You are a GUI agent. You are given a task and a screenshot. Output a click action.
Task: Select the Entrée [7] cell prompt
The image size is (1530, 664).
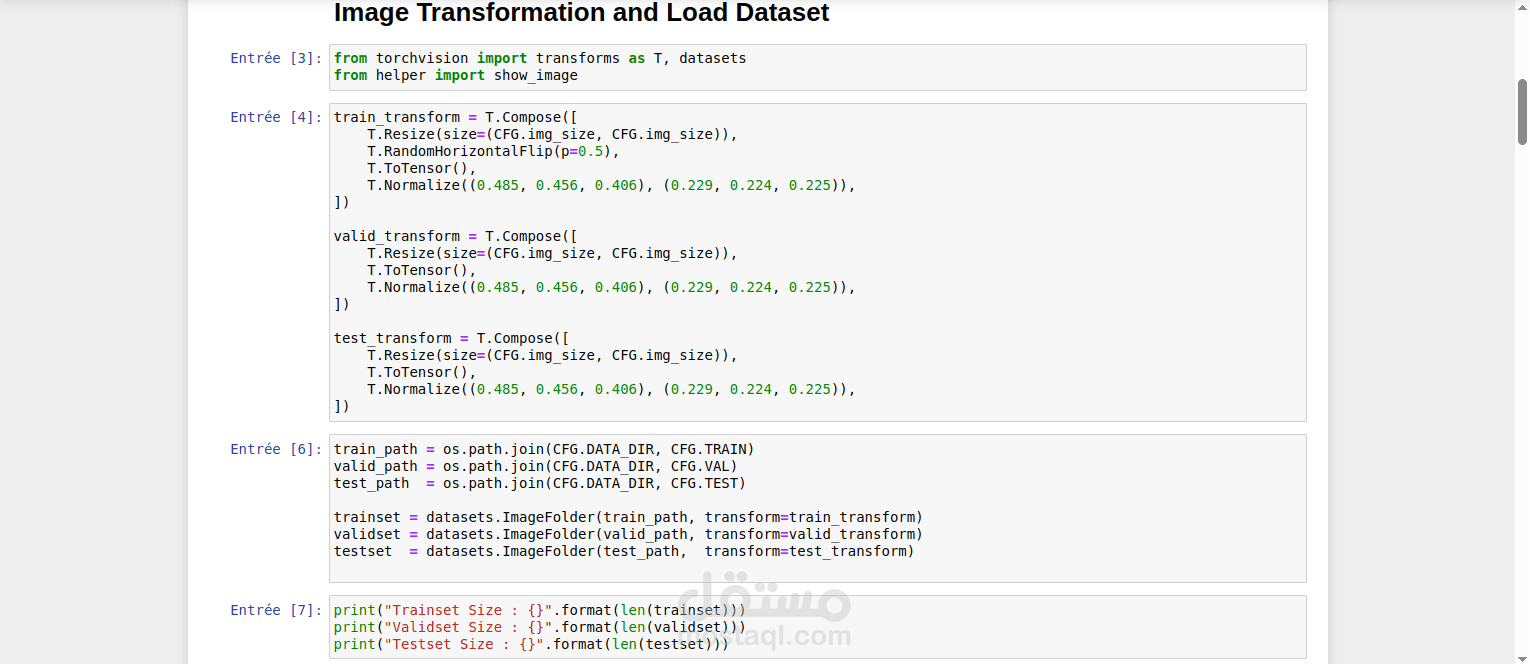click(x=276, y=610)
